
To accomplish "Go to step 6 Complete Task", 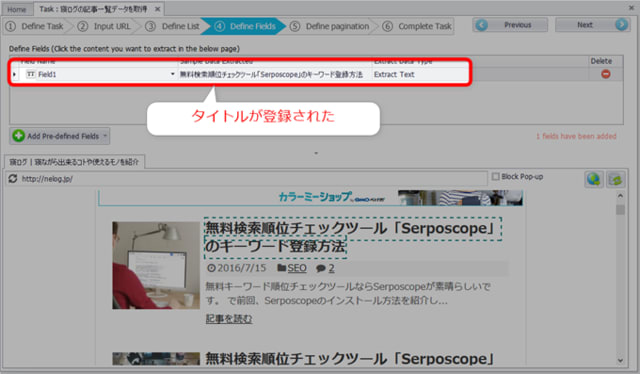I will point(417,26).
